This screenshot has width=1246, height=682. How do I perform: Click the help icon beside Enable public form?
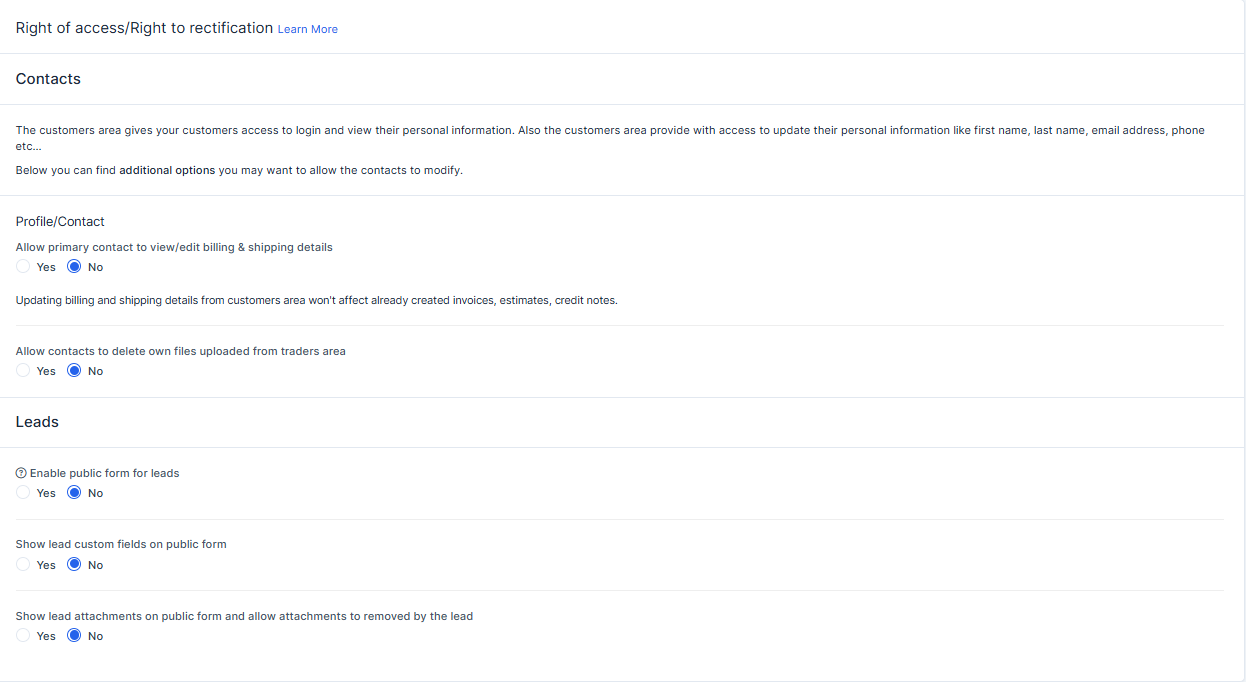(x=21, y=473)
